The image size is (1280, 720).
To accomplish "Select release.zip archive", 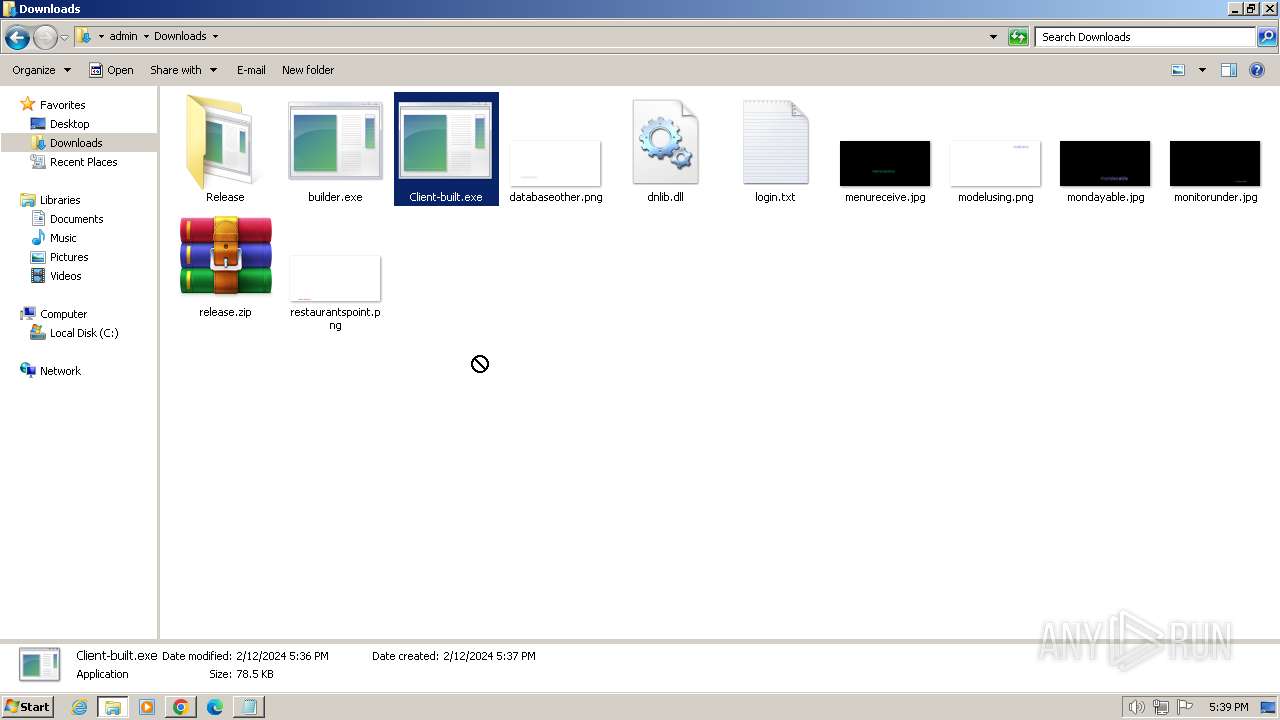I will (x=225, y=266).
